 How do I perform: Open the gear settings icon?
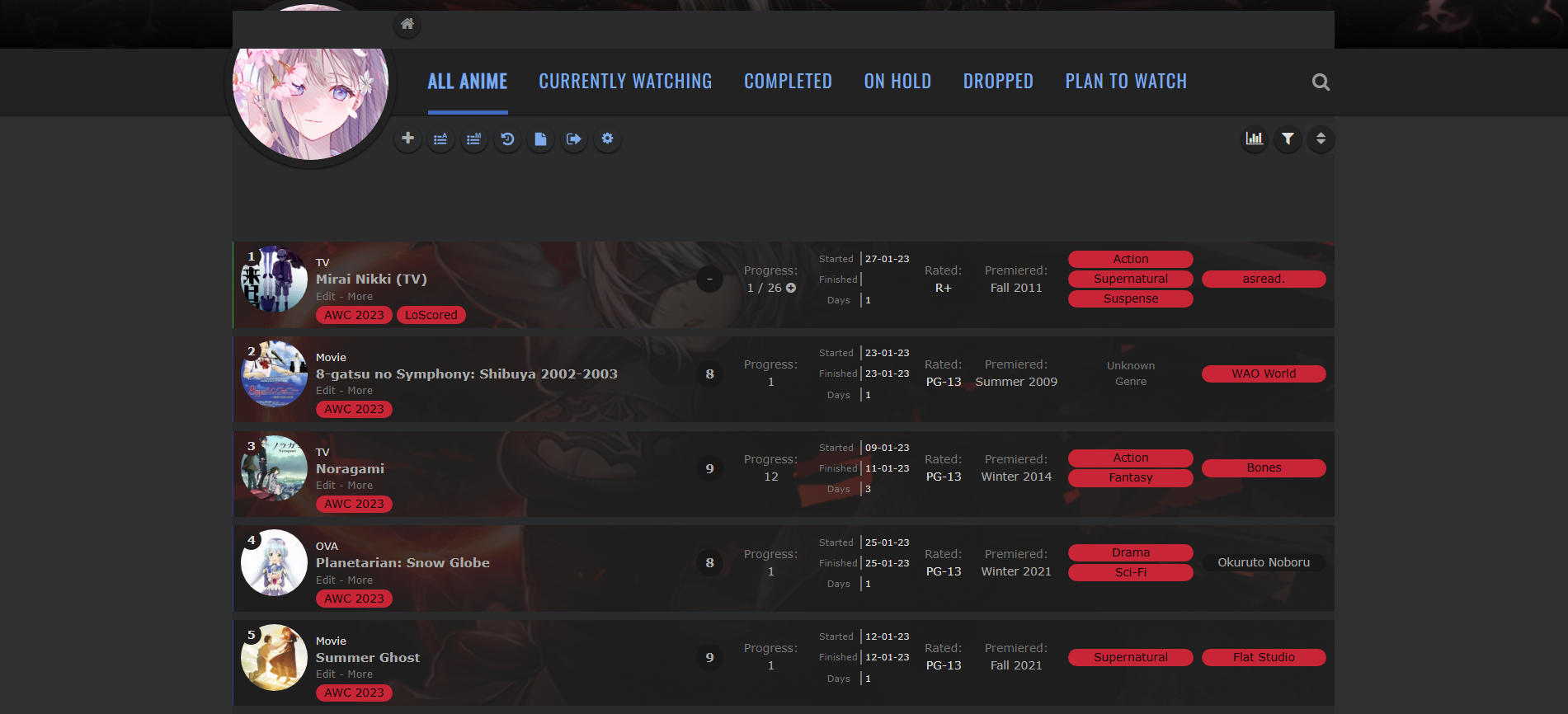[x=607, y=139]
